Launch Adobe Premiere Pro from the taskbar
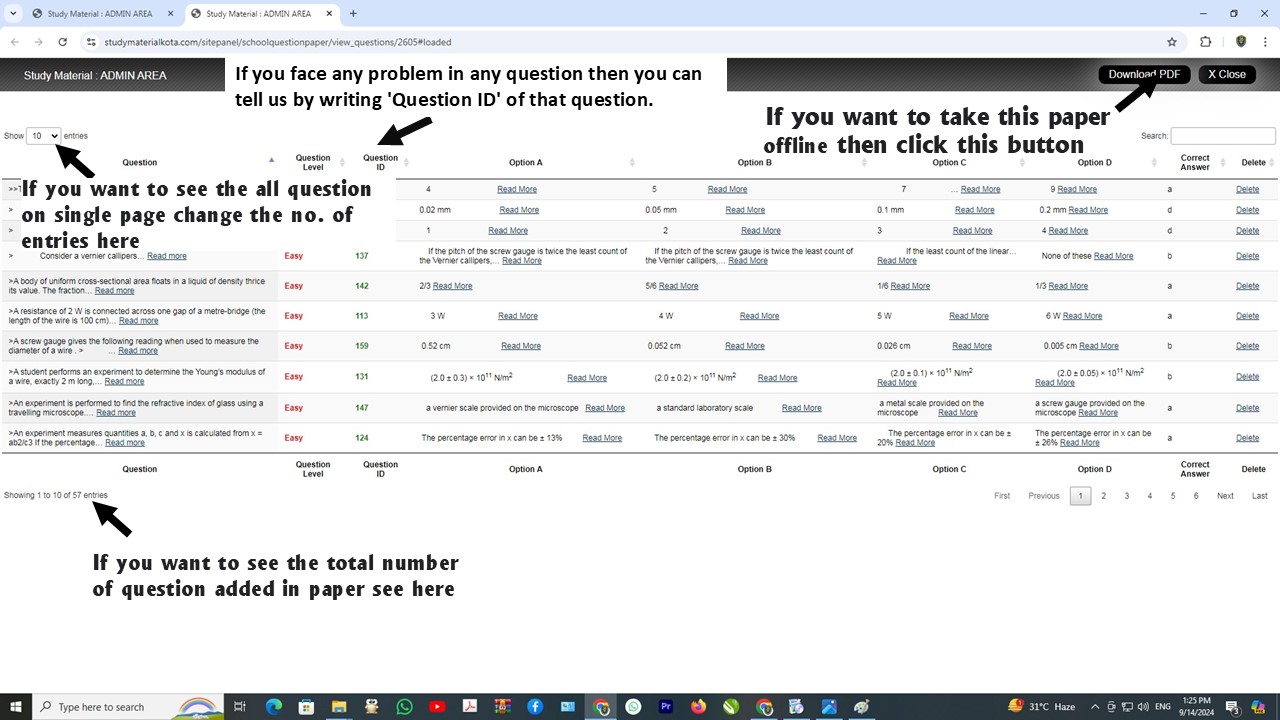The height and width of the screenshot is (720, 1280). click(x=666, y=706)
